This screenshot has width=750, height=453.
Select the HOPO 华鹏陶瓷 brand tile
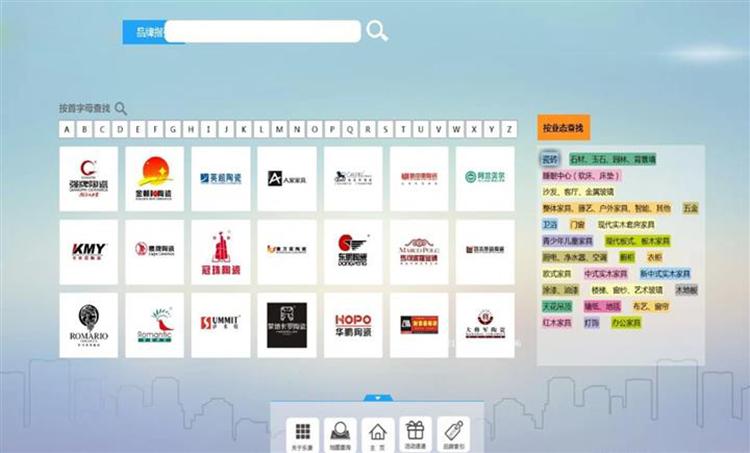[x=353, y=324]
